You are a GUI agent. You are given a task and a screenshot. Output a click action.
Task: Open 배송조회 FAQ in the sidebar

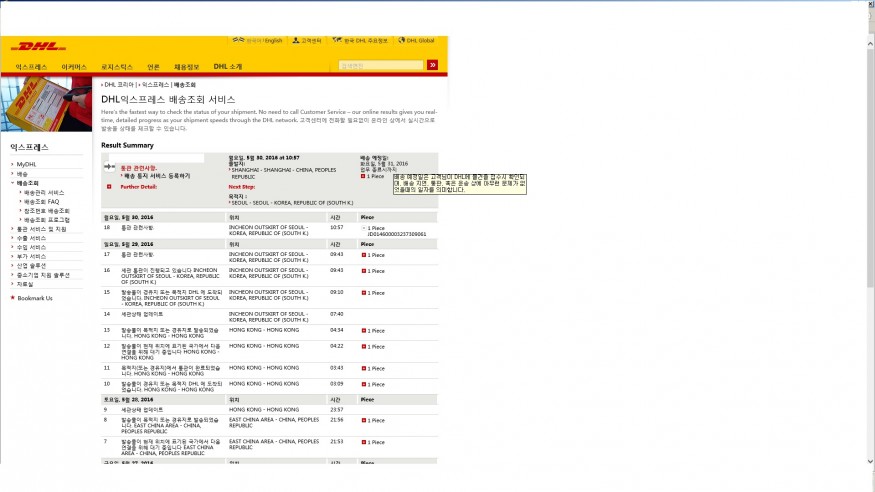41,201
